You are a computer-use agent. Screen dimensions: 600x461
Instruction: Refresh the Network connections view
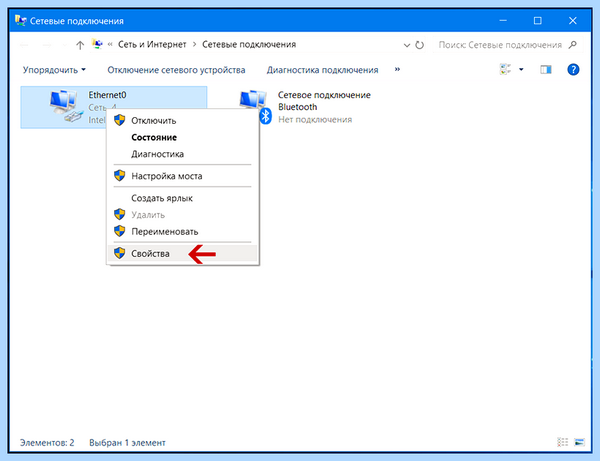[420, 45]
